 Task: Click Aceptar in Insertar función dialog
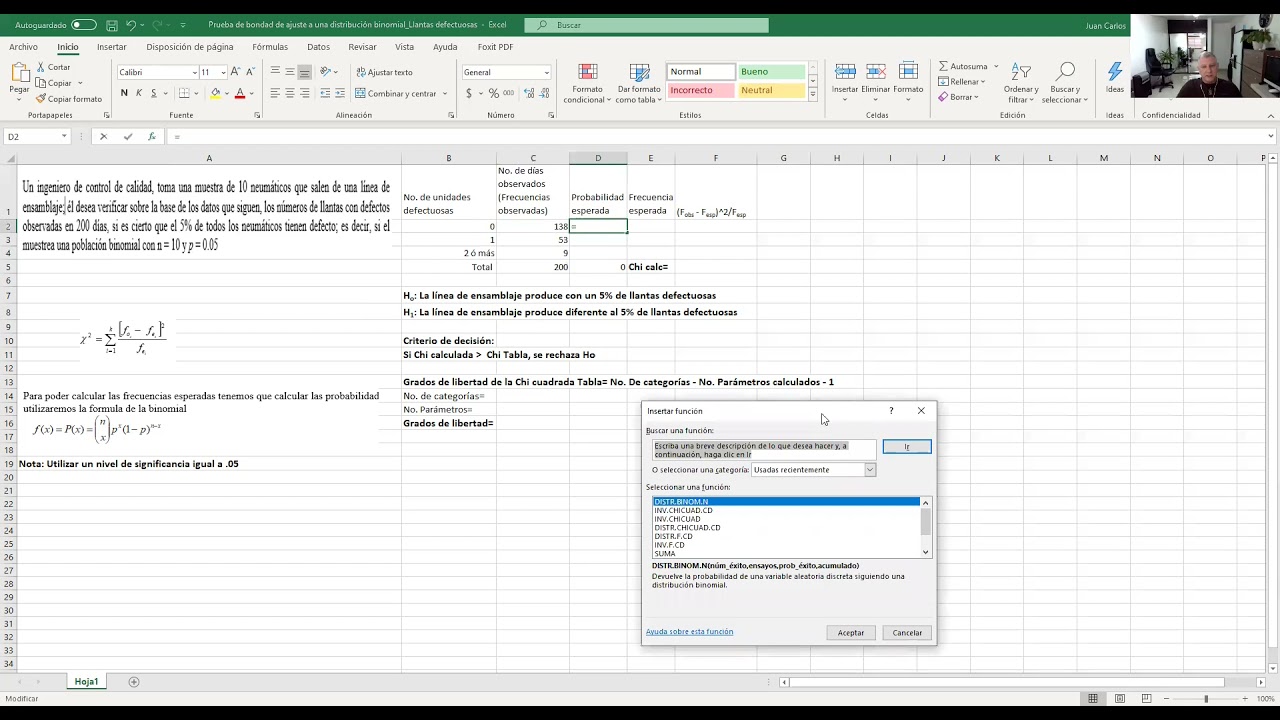coord(851,632)
